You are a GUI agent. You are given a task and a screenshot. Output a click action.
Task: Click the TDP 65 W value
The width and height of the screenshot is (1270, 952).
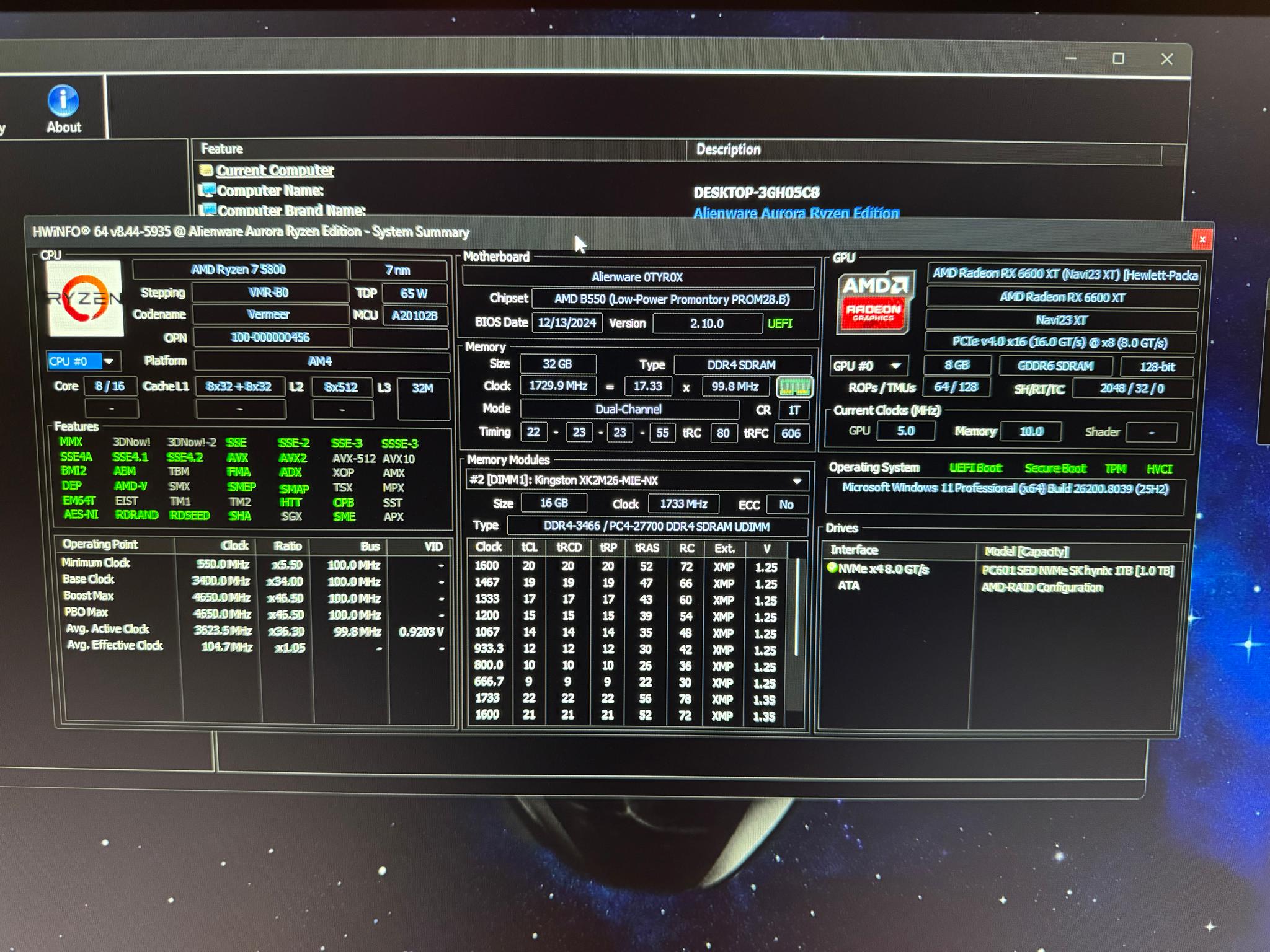(x=414, y=293)
